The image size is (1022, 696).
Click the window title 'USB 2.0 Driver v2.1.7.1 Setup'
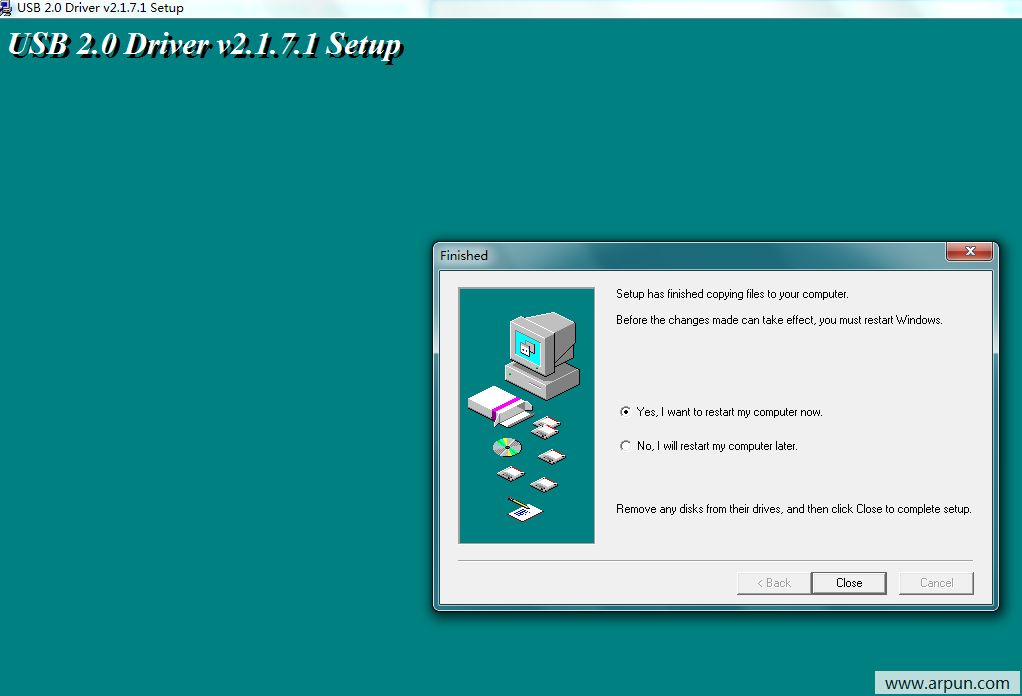tap(100, 8)
